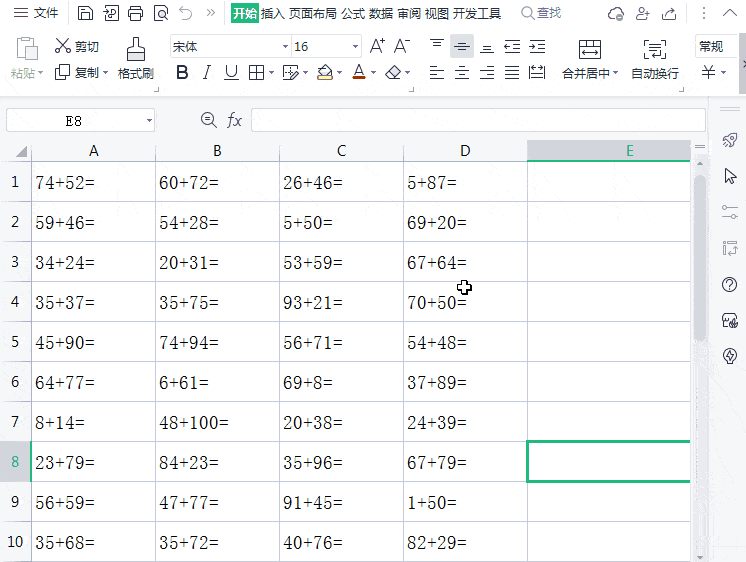This screenshot has height=562, width=746.
Task: Expand Merge and Center dropdown arrow
Action: (x=616, y=73)
